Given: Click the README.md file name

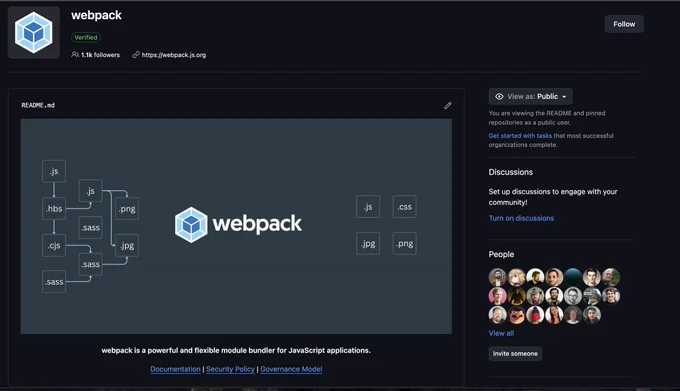Looking at the screenshot, I should click(38, 105).
